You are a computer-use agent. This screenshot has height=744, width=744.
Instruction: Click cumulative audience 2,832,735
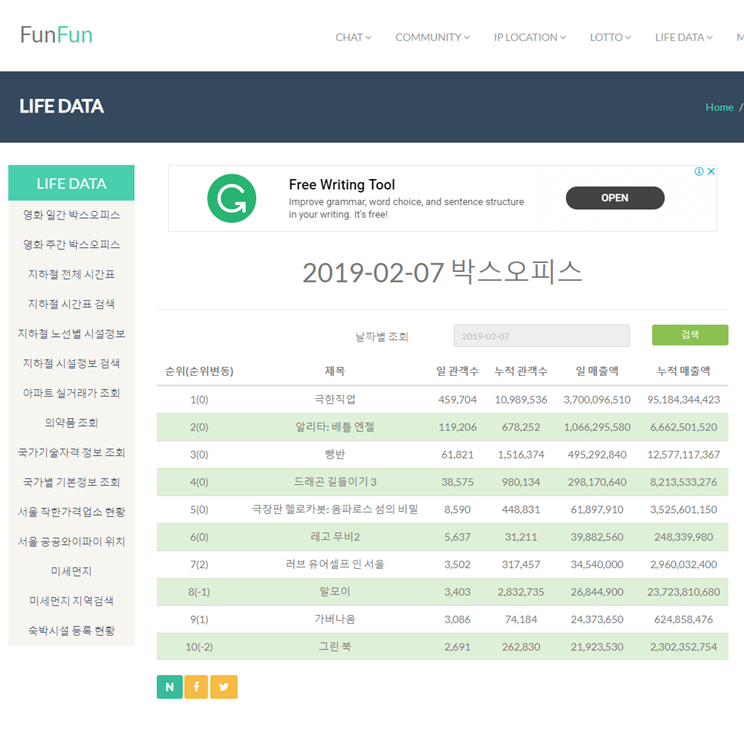click(x=521, y=592)
